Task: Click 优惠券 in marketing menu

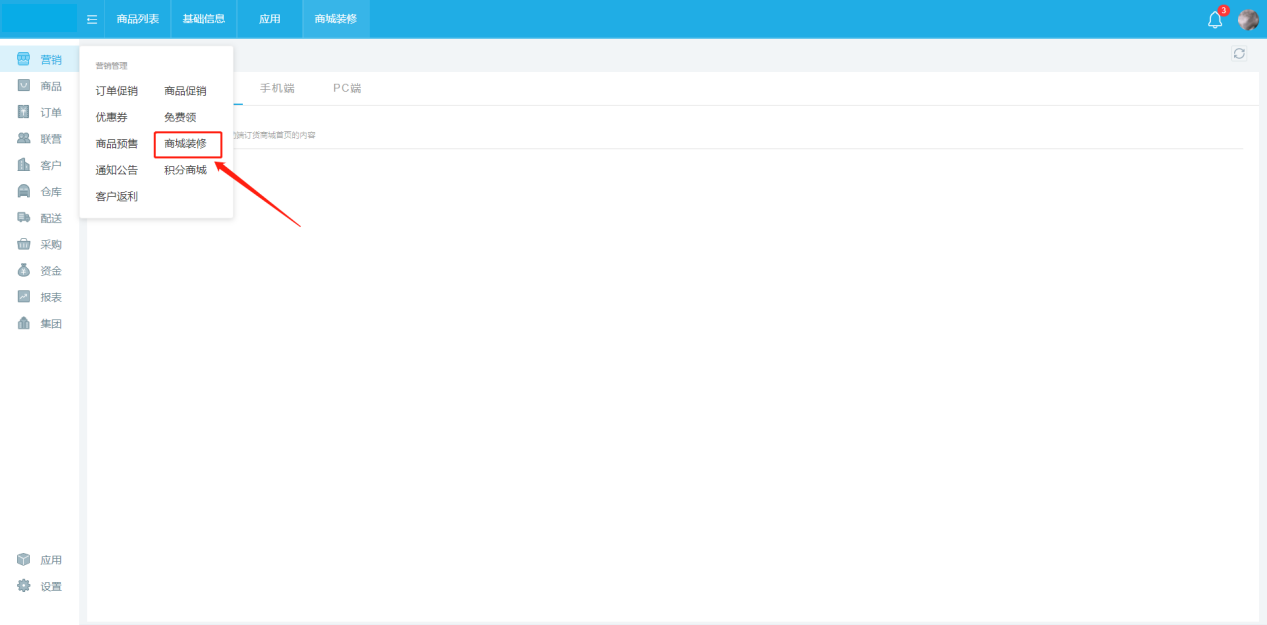Action: (x=112, y=117)
